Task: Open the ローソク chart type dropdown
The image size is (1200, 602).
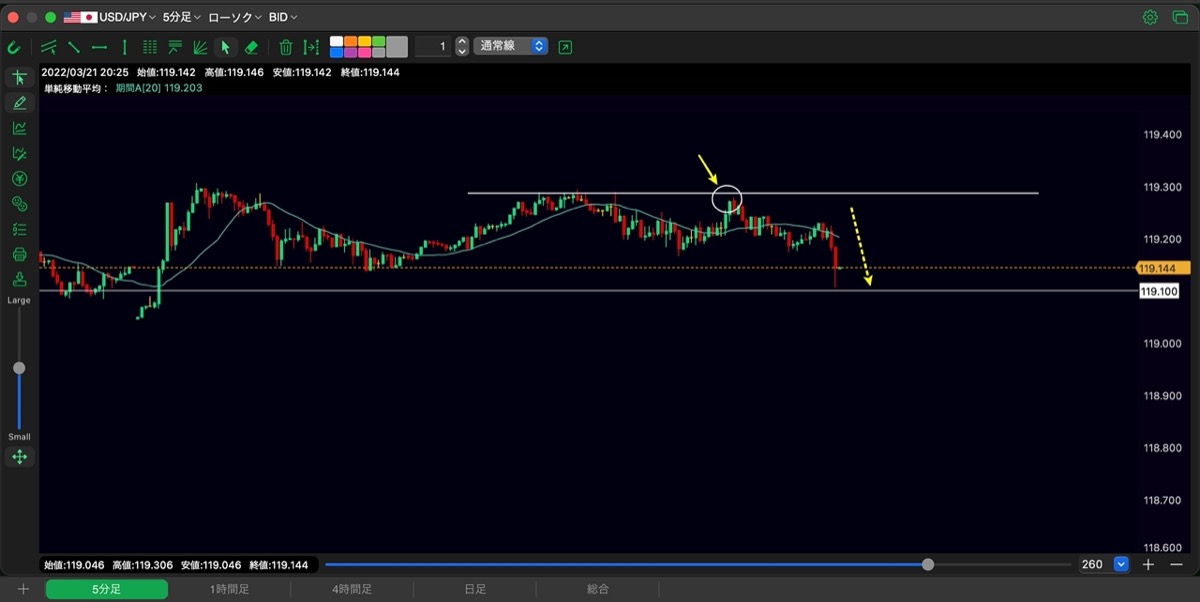Action: tap(235, 17)
